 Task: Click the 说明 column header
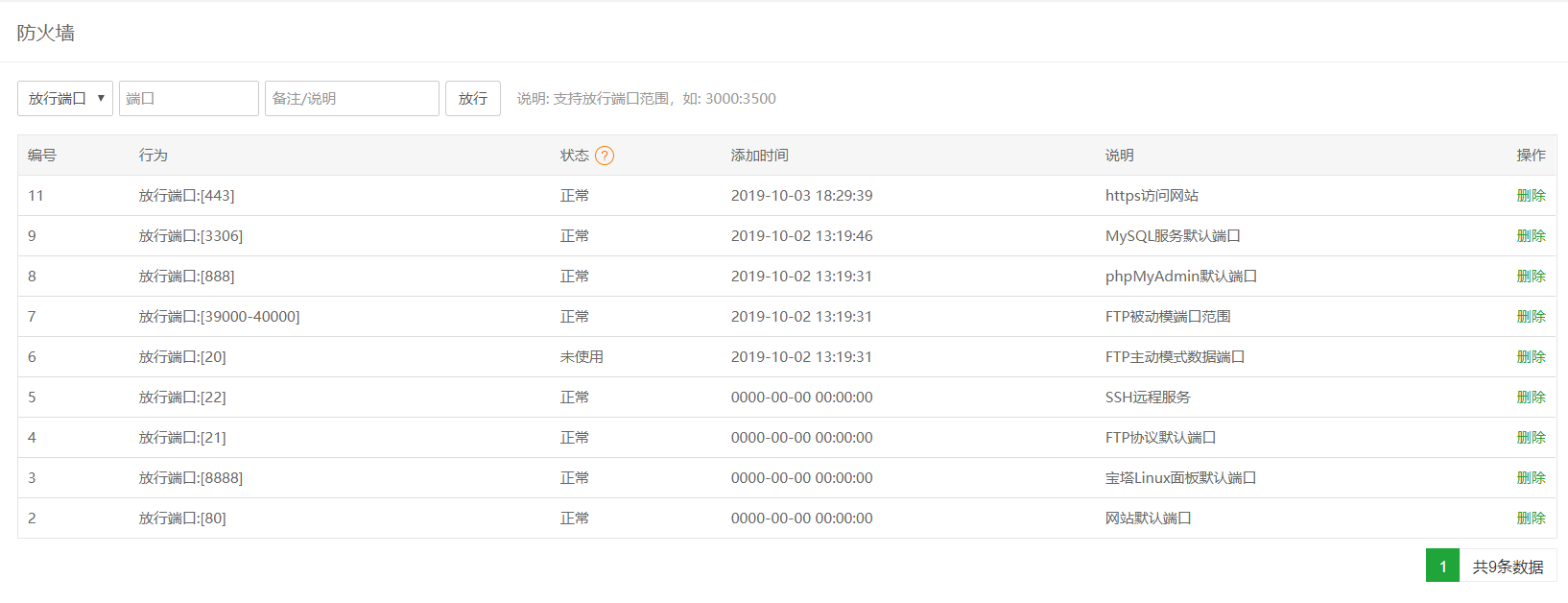coord(1120,156)
